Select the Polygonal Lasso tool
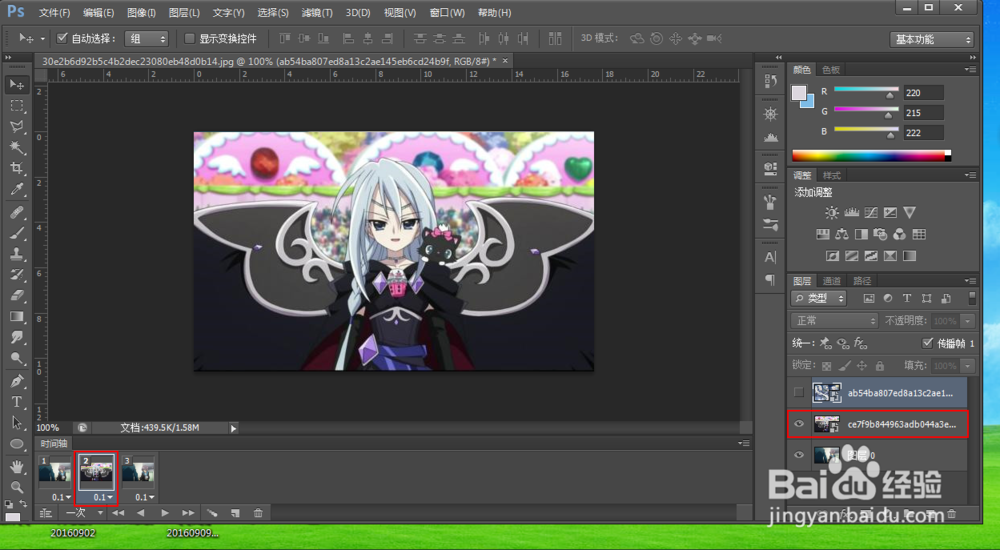Viewport: 1000px width, 550px height. pyautogui.click(x=17, y=126)
